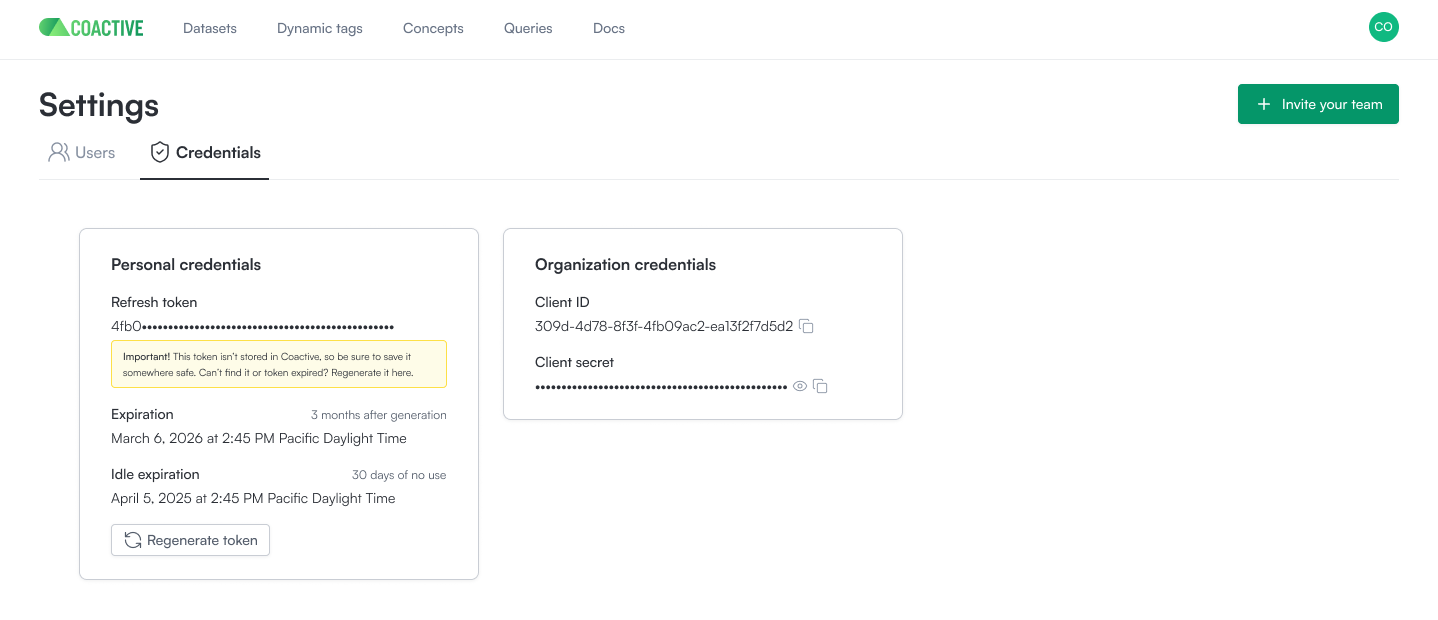Open the CO user avatar menu
The height and width of the screenshot is (620, 1438).
1383,28
